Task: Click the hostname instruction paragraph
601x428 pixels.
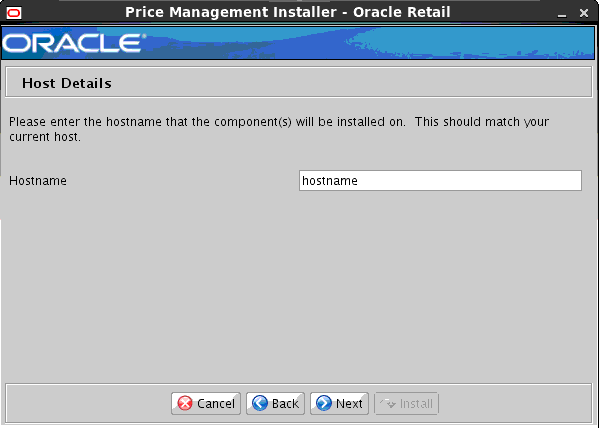Action: 279,129
